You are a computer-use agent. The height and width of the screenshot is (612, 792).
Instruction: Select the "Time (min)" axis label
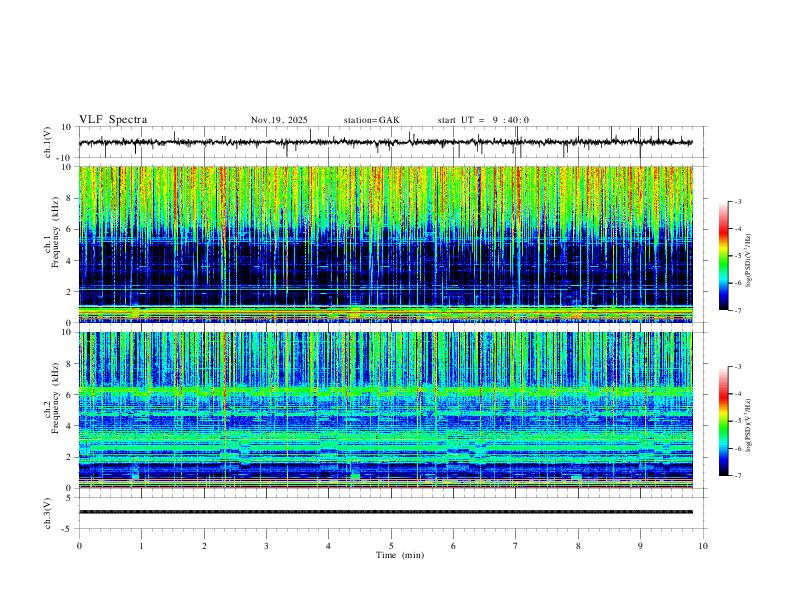pyautogui.click(x=400, y=555)
